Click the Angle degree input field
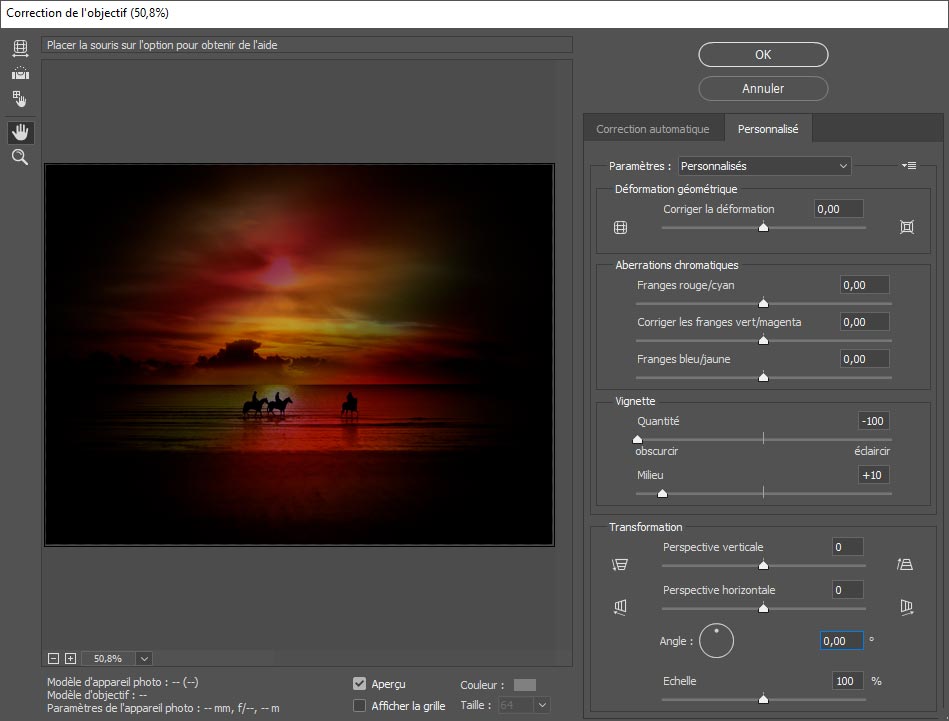Image resolution: width=949 pixels, height=721 pixels. (x=841, y=641)
